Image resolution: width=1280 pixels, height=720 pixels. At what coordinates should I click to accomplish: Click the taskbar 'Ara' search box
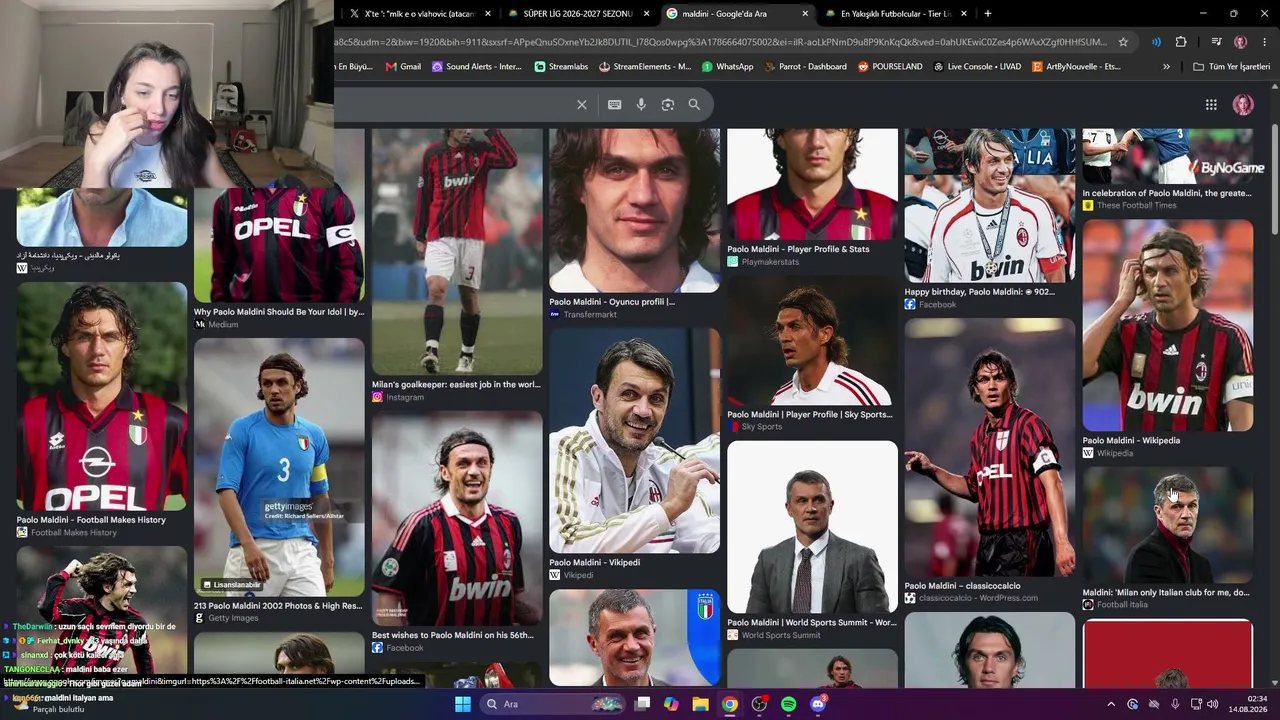tap(552, 704)
